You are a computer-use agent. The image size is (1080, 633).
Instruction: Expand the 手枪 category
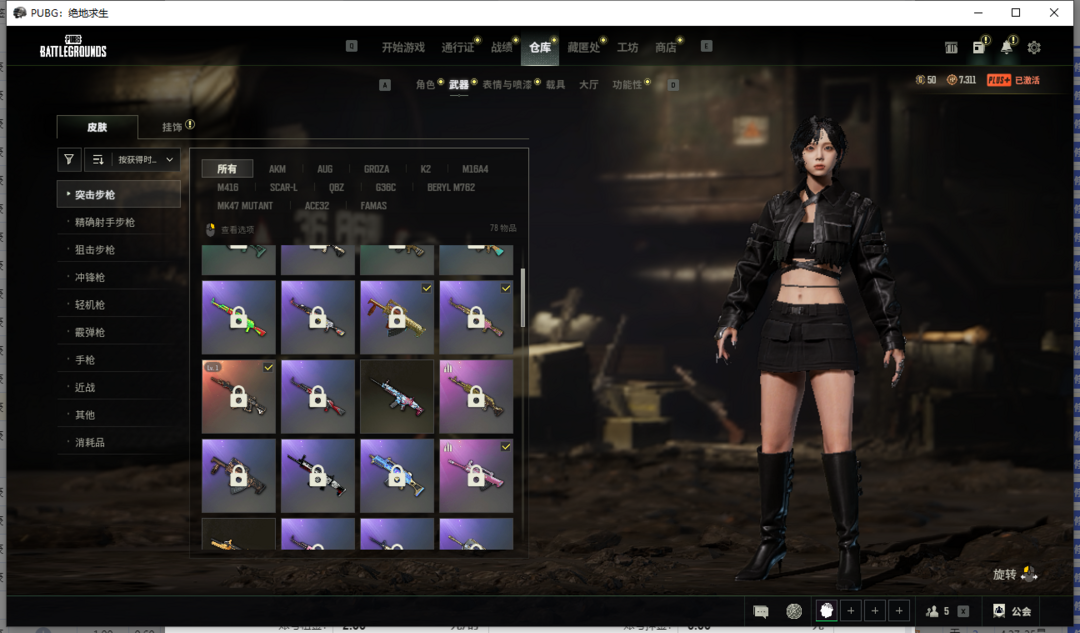pos(118,360)
